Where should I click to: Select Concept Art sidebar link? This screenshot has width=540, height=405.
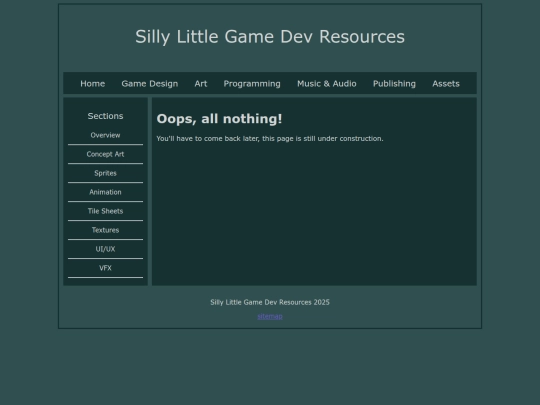[105, 154]
